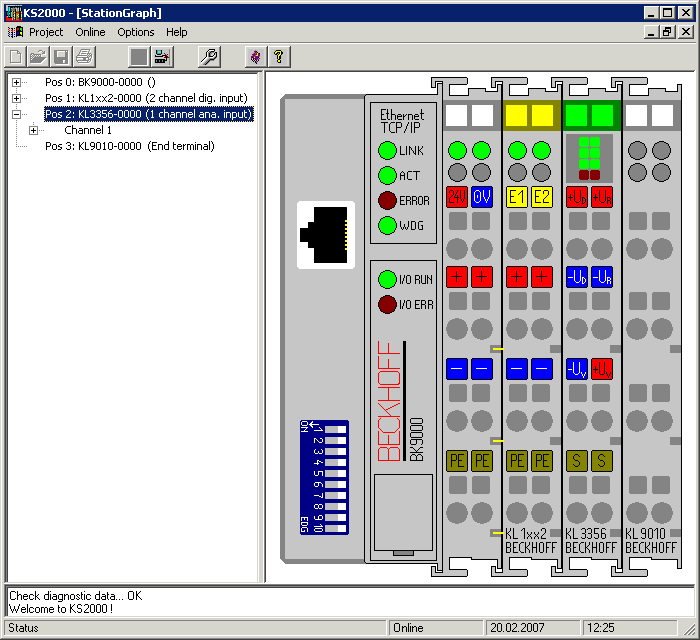The height and width of the screenshot is (640, 700).
Task: Open a project with the folder icon
Action: [38, 57]
